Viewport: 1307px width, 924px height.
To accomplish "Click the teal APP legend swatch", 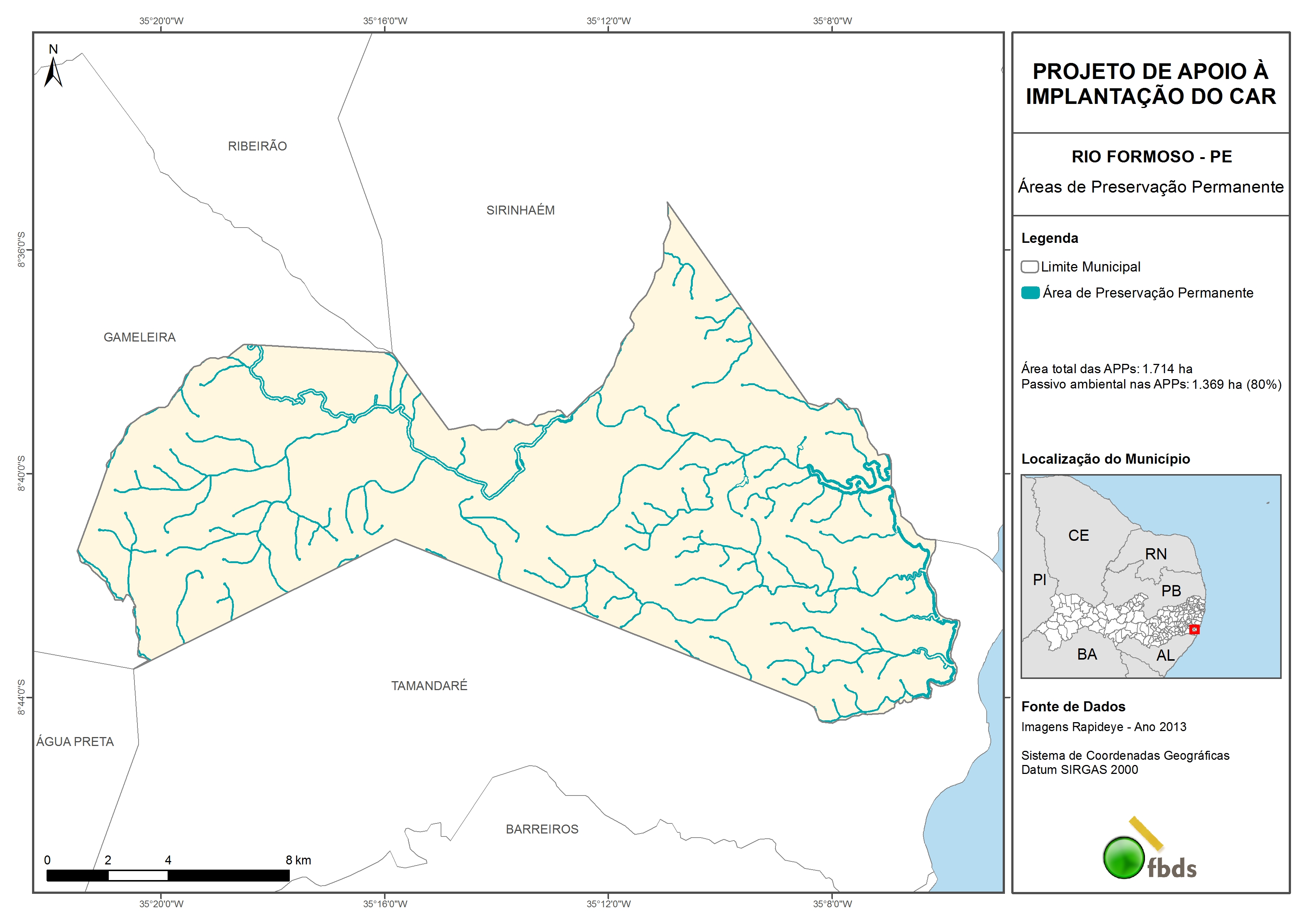I will pyautogui.click(x=1030, y=293).
